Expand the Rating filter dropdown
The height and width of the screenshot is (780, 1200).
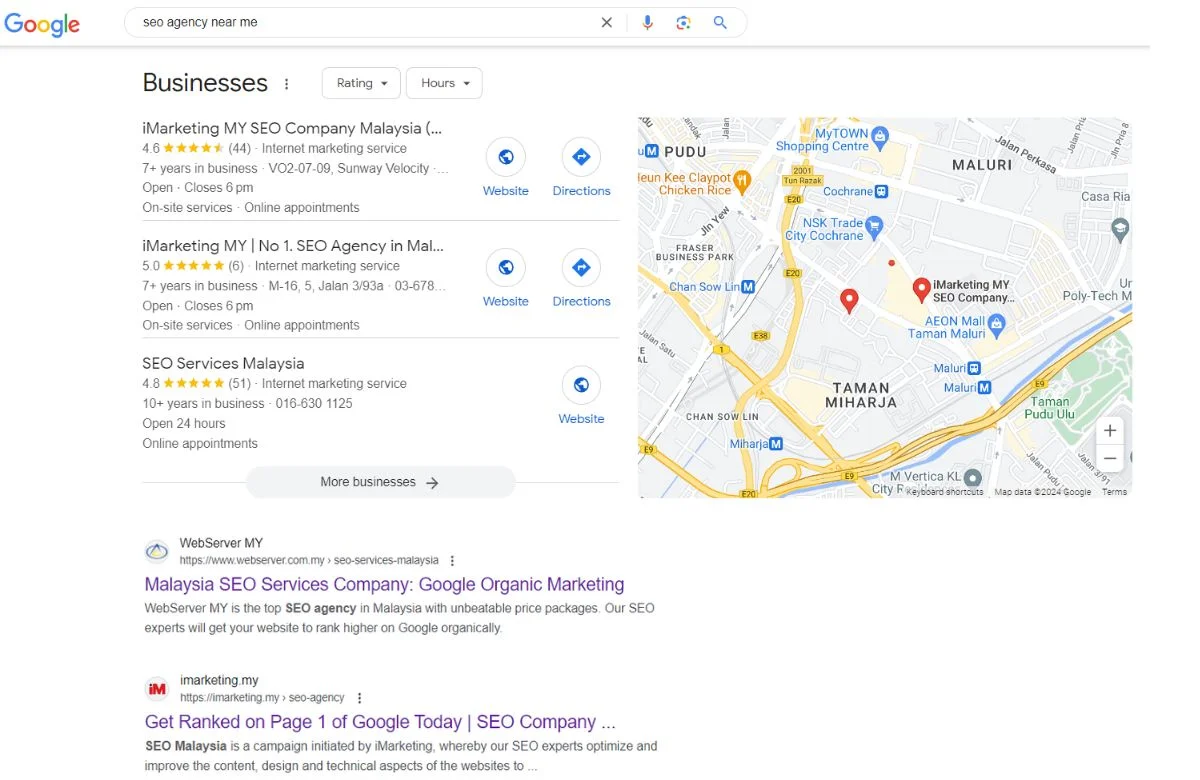tap(361, 83)
